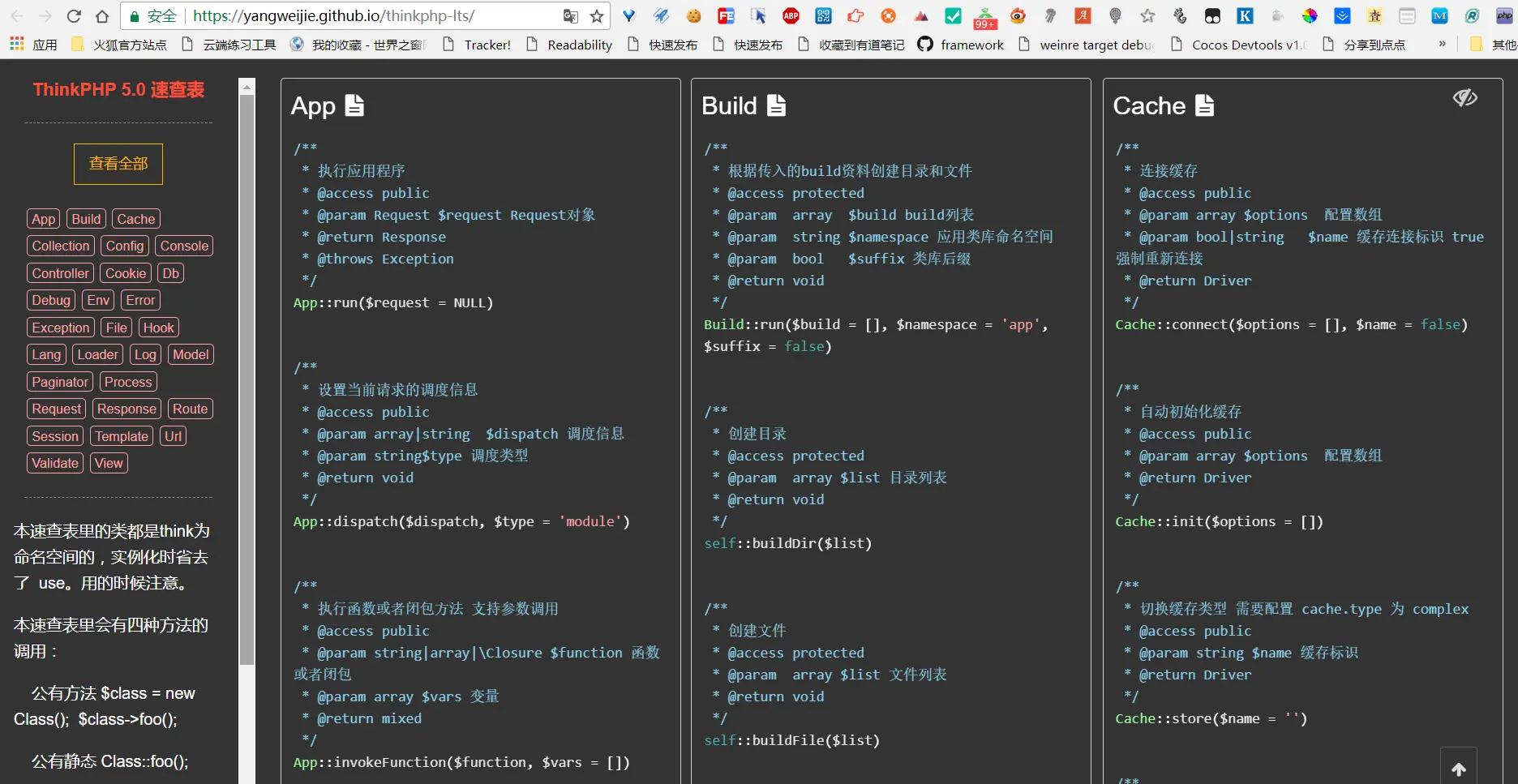This screenshot has width=1518, height=784.
Task: Click the browser back arrow
Action: (17, 16)
